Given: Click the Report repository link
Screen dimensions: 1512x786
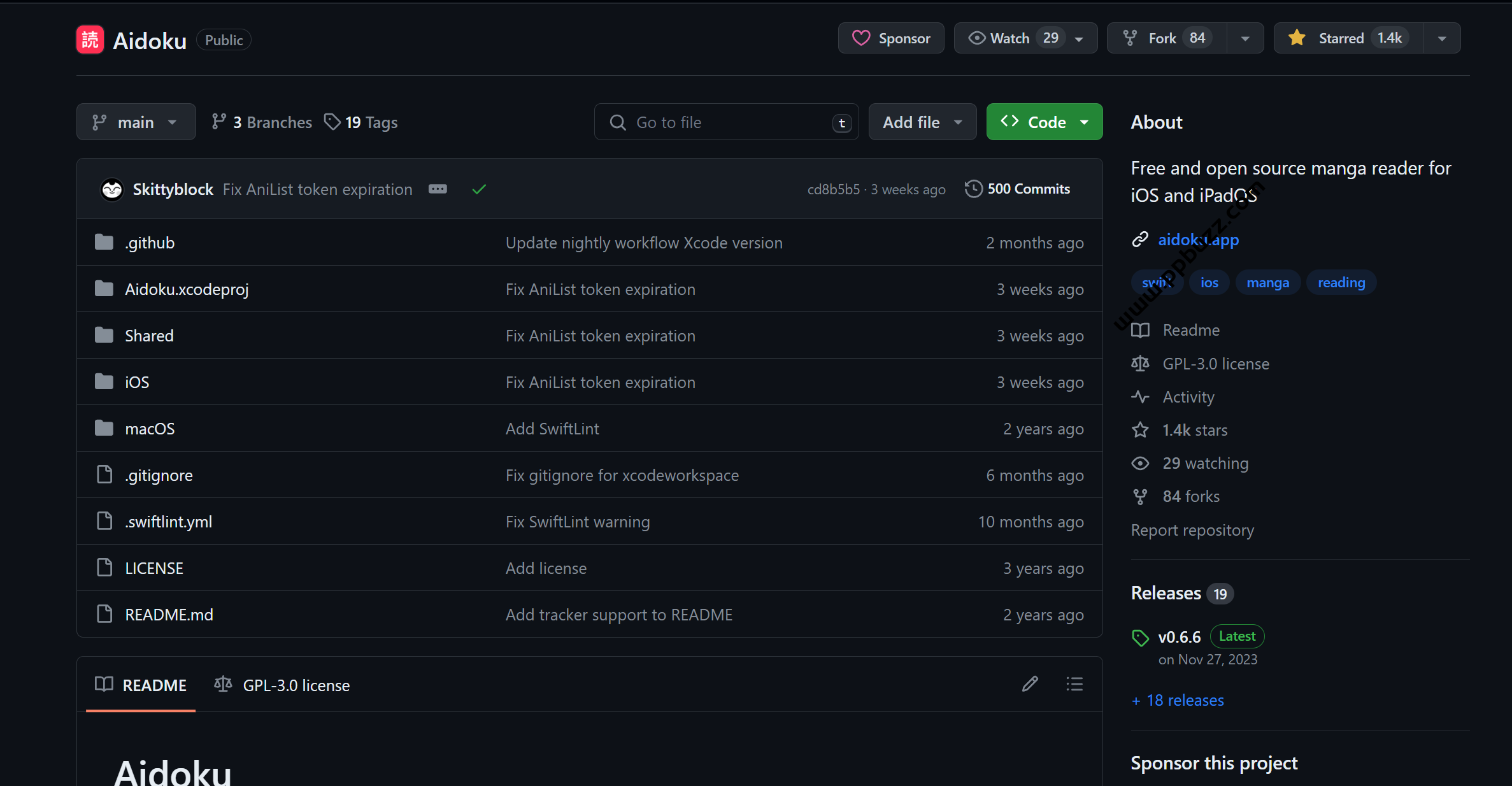Looking at the screenshot, I should pyautogui.click(x=1192, y=530).
